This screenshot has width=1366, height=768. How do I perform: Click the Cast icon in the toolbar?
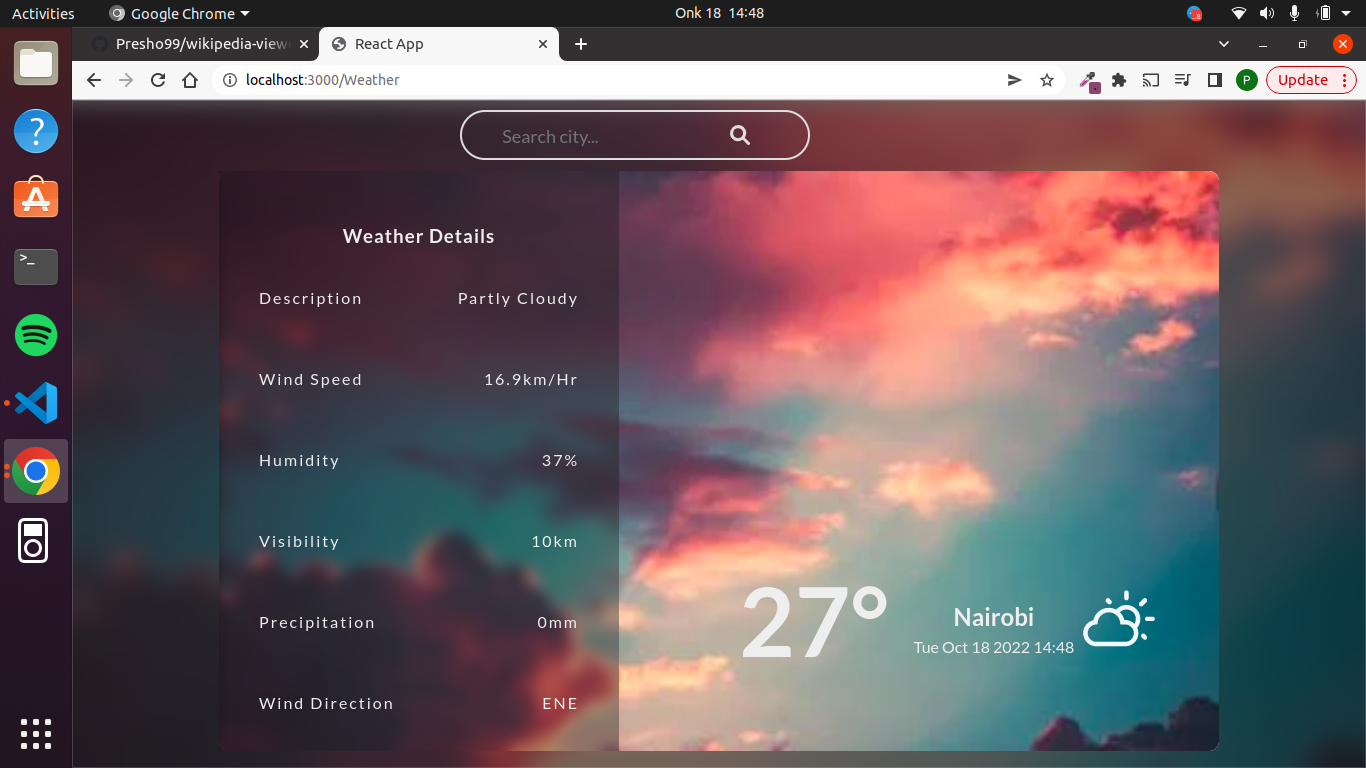(x=1150, y=80)
